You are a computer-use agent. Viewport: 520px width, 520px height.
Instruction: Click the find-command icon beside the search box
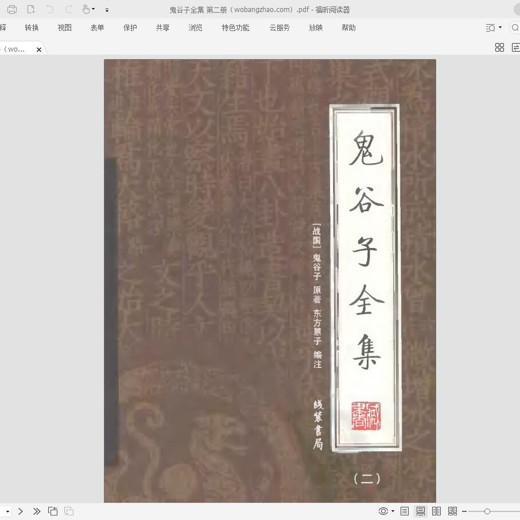click(490, 28)
